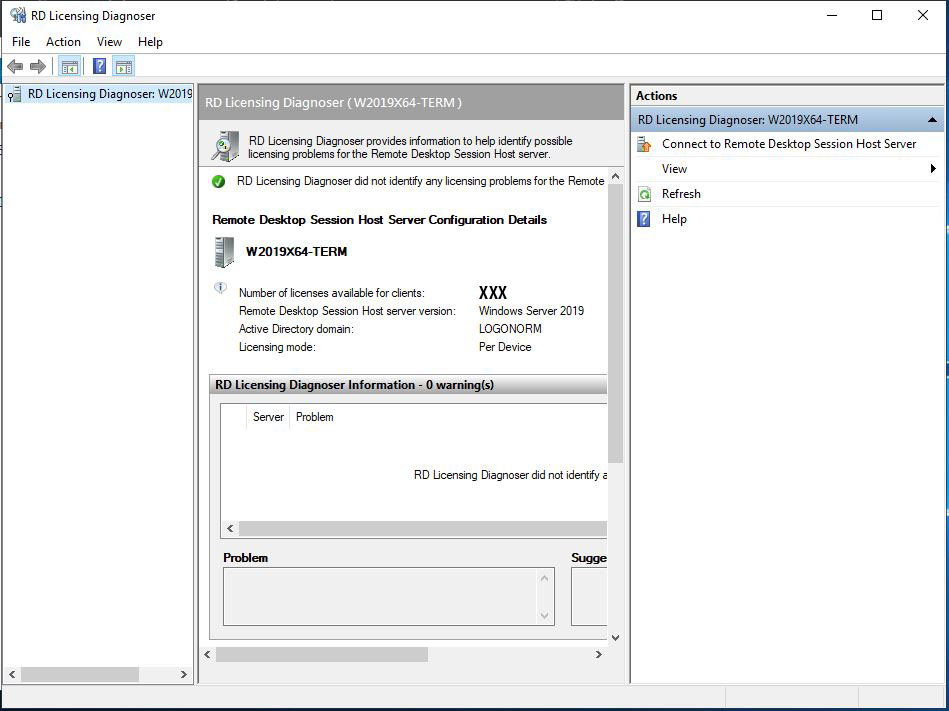Click the details pane vertical scrollbar up arrow
This screenshot has height=711, width=949.
pyautogui.click(x=616, y=177)
